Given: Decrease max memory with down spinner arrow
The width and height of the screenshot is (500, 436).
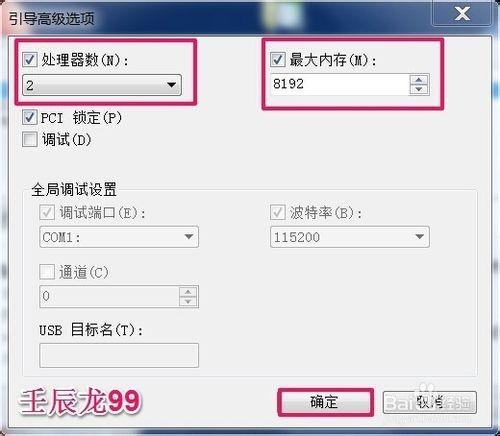Looking at the screenshot, I should (x=419, y=90).
